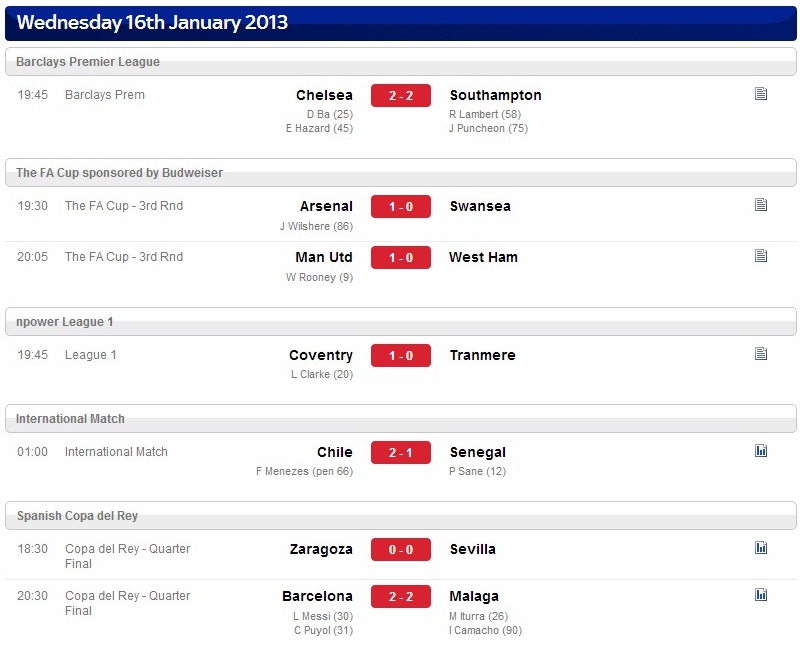Open the Barcelona team link

(x=317, y=597)
